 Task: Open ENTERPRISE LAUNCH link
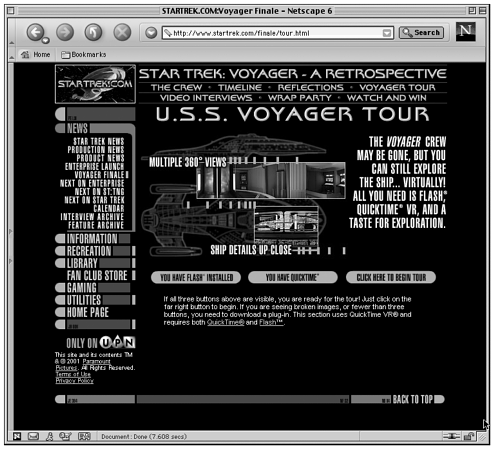pos(94,166)
